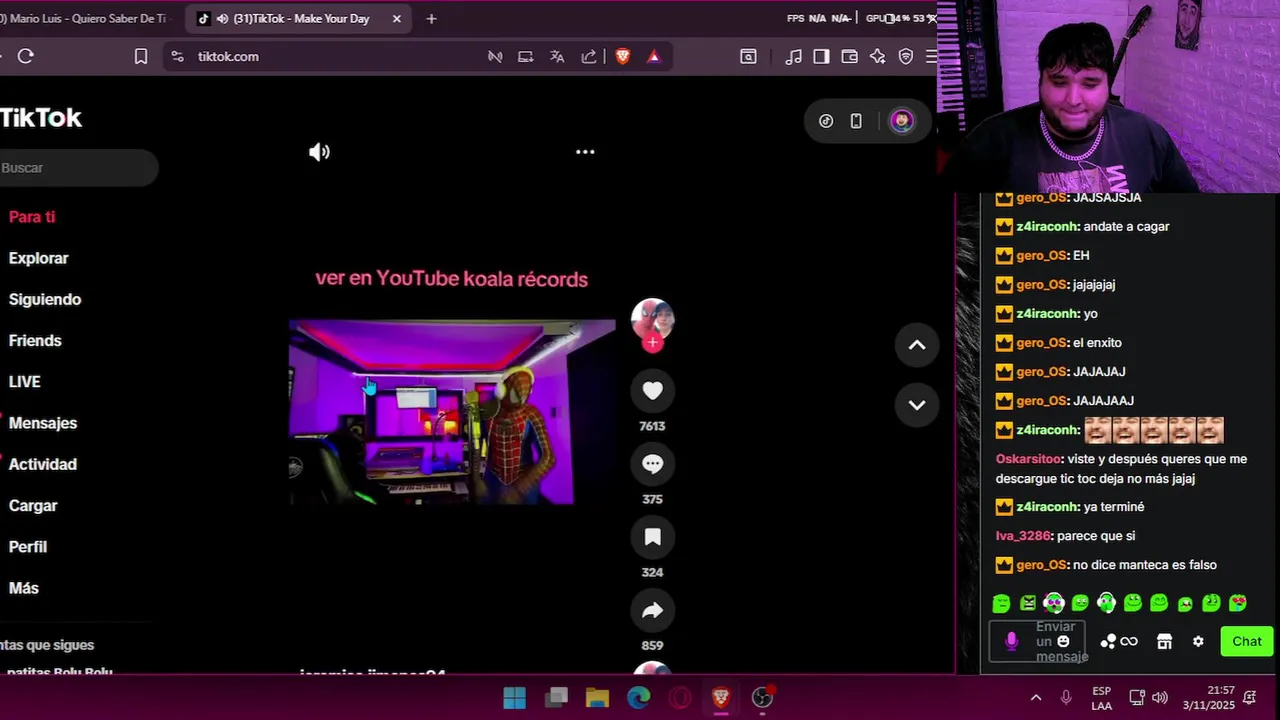
Task: Go to the previous video with up chevron
Action: coord(916,345)
